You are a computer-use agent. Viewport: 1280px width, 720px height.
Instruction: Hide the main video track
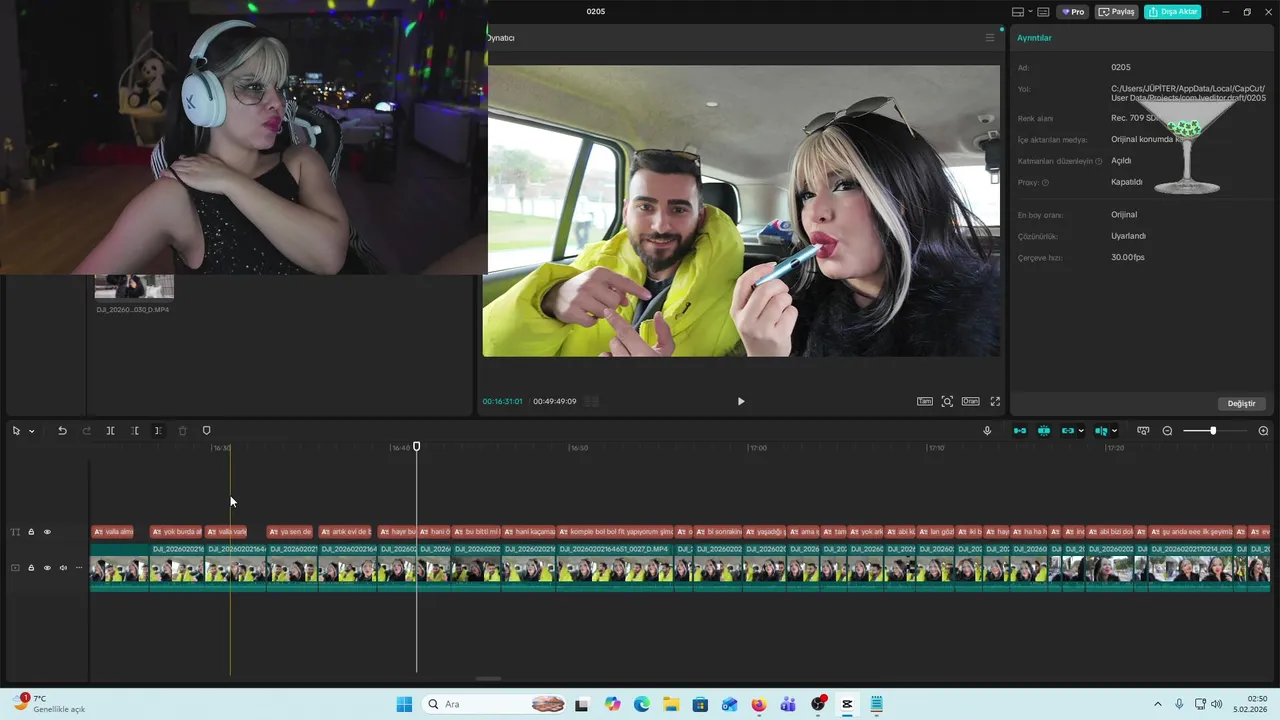[x=47, y=568]
